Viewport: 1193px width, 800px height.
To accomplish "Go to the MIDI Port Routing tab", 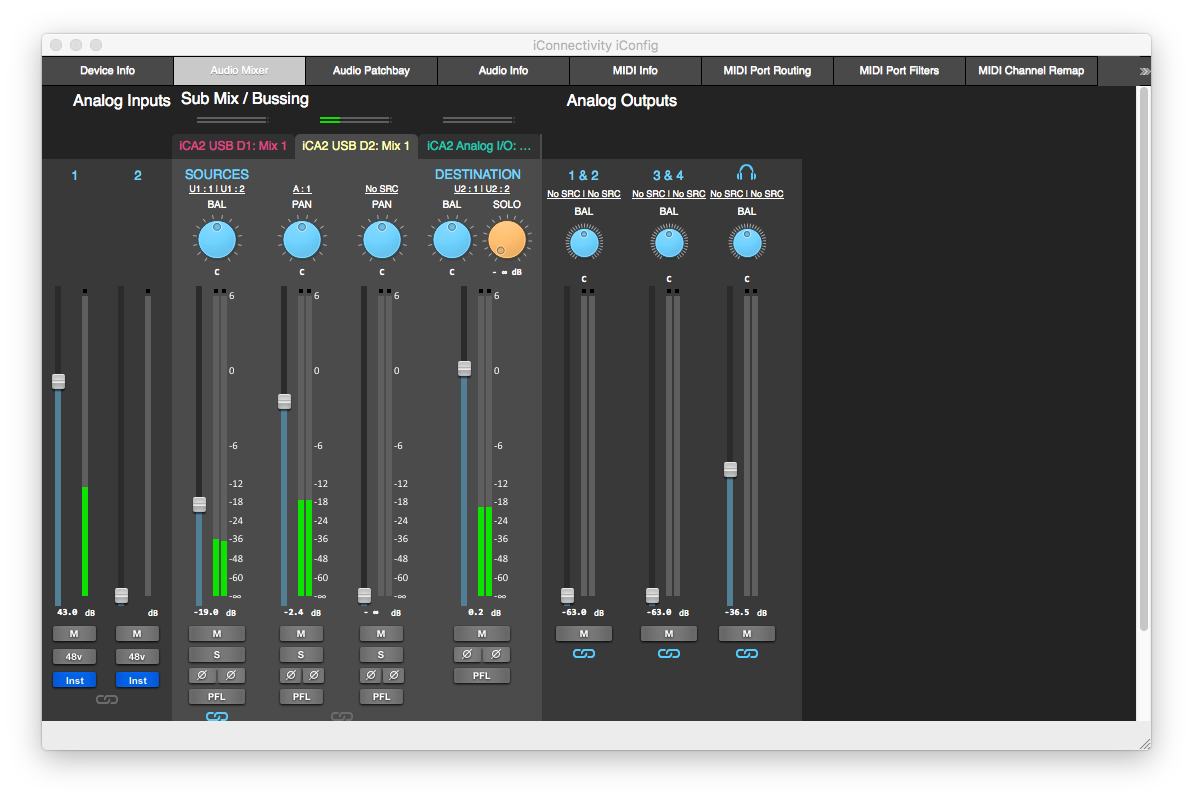I will click(x=767, y=71).
